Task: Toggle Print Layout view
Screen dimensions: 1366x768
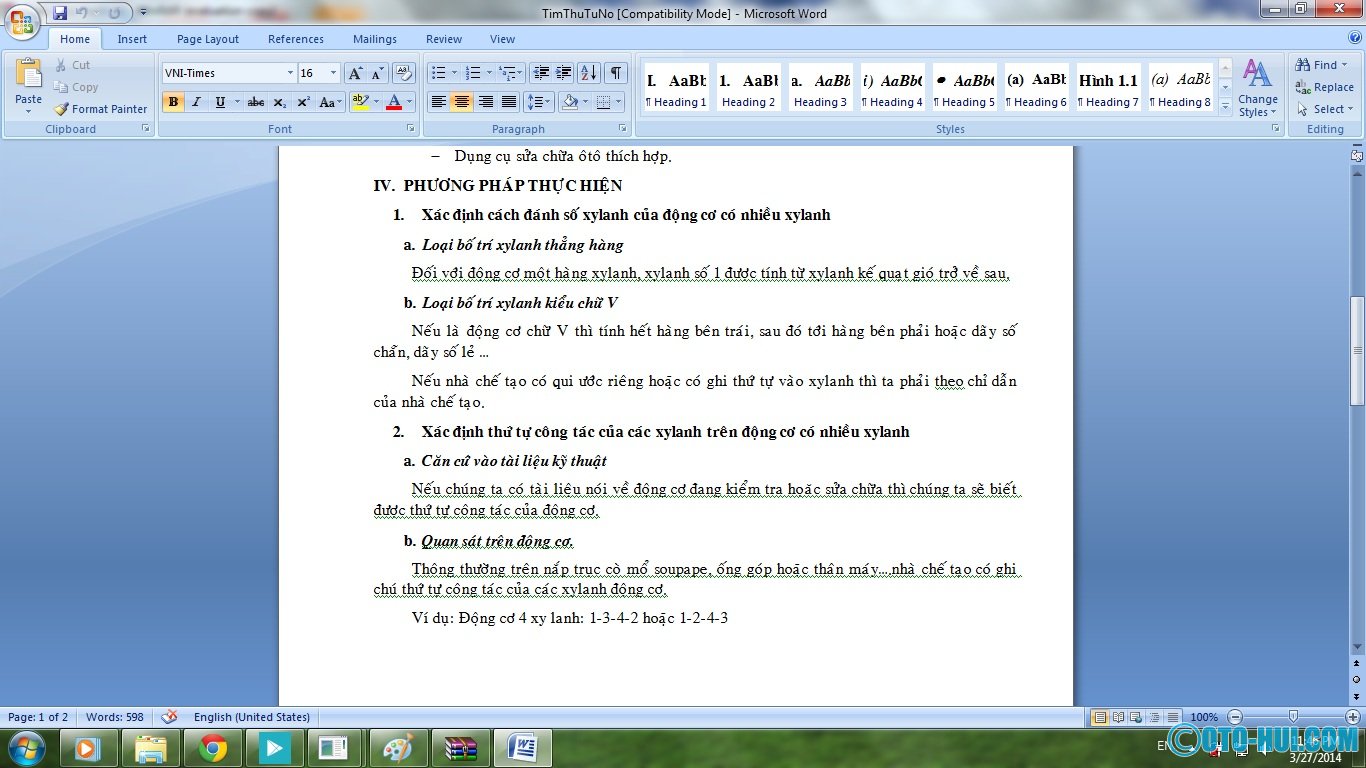Action: (1100, 717)
